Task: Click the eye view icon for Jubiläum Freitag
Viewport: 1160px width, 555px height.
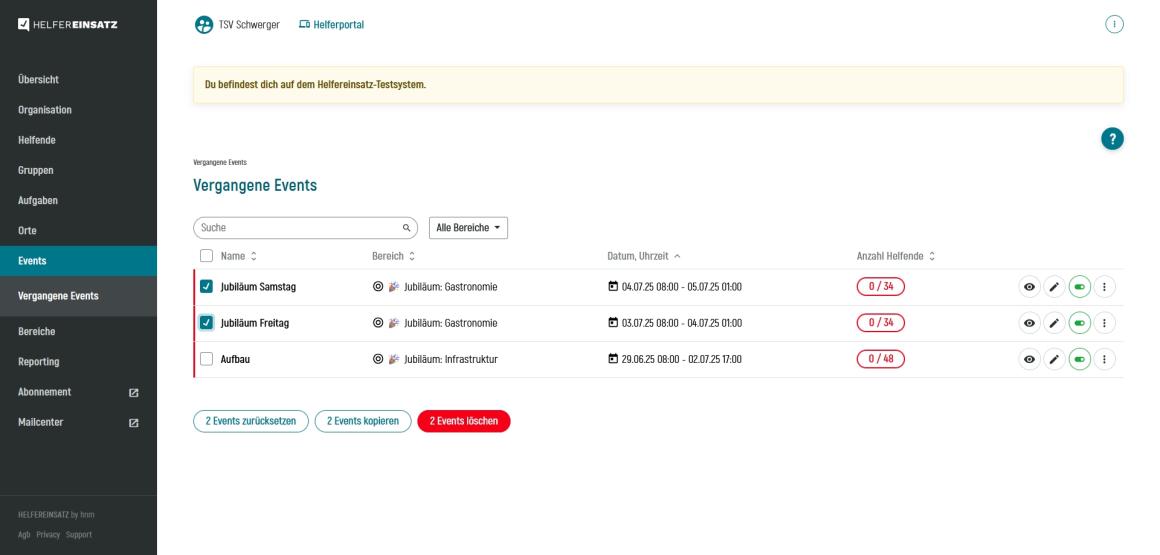Action: point(1028,323)
